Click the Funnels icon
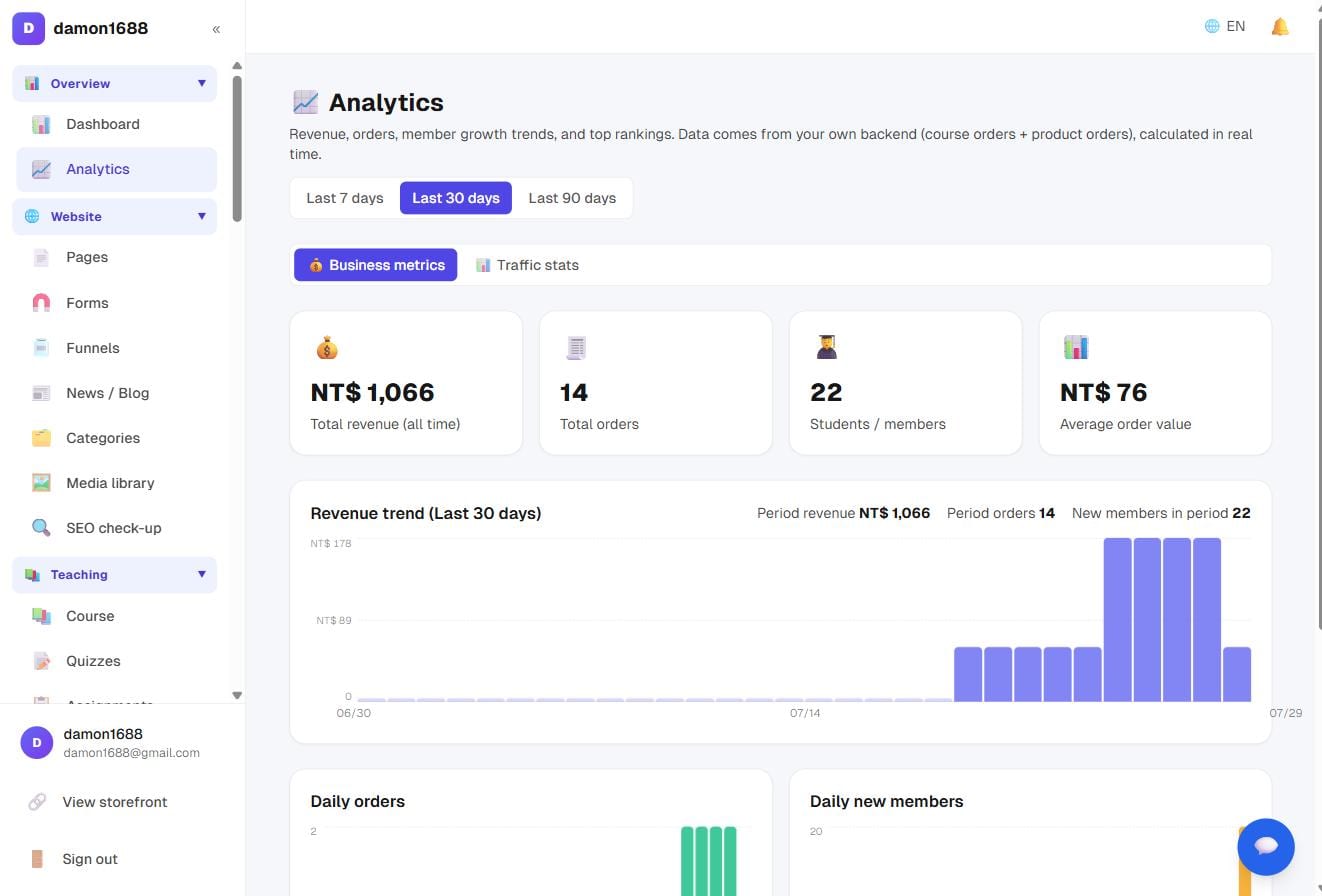The height and width of the screenshot is (896, 1322). click(x=41, y=348)
